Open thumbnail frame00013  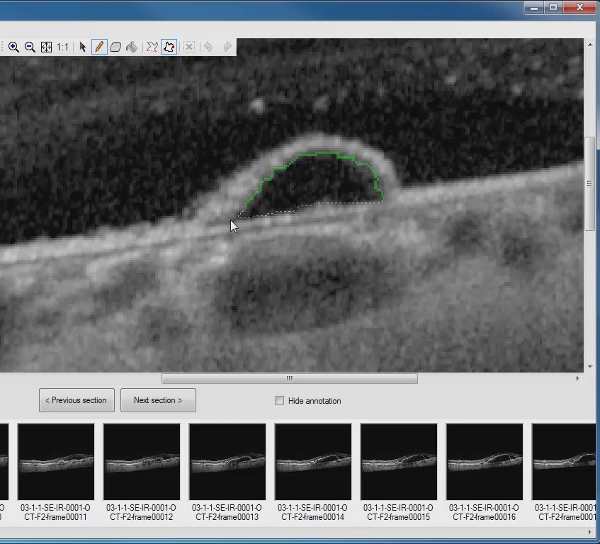(227, 461)
